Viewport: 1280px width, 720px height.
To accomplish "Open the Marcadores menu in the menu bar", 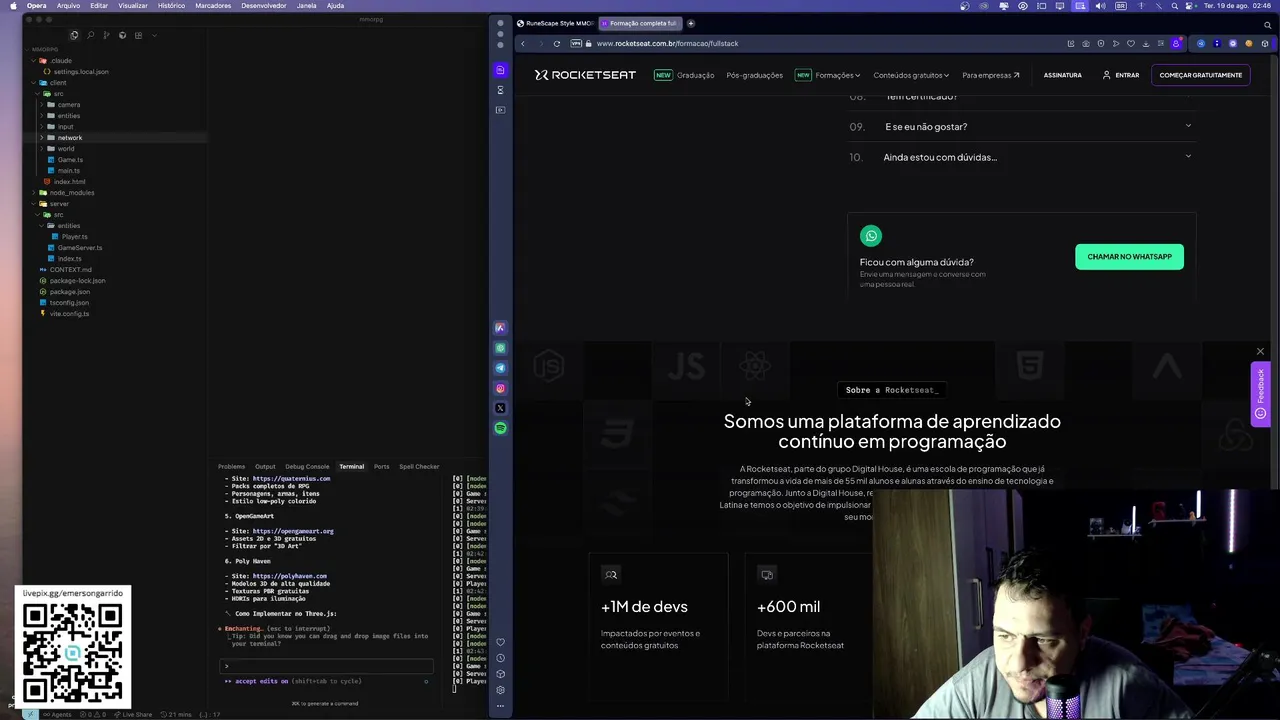I will coord(213,5).
